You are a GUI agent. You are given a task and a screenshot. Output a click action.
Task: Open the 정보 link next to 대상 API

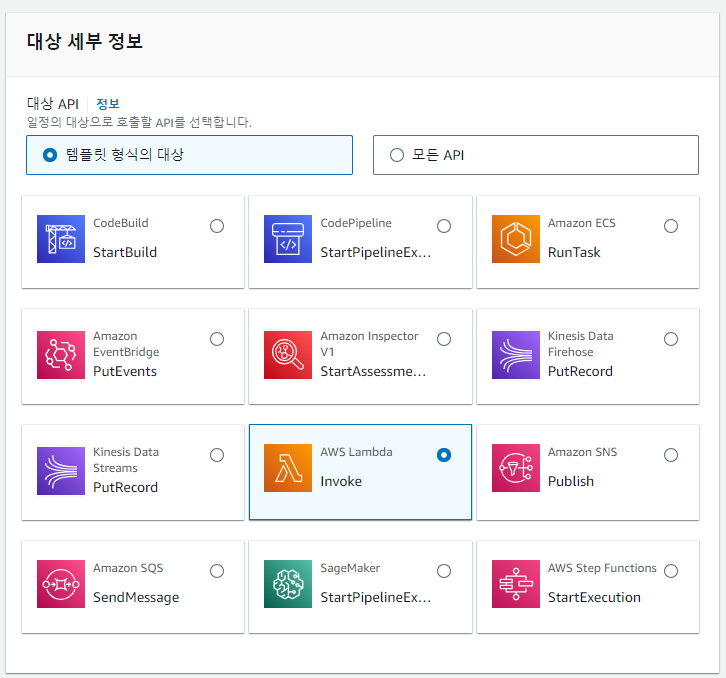pos(108,104)
